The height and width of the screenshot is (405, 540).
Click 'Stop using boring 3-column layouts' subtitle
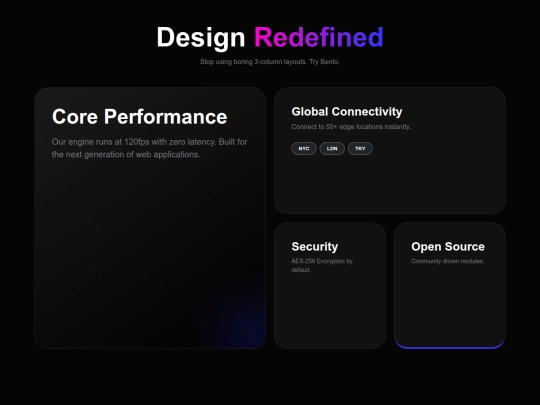click(270, 62)
